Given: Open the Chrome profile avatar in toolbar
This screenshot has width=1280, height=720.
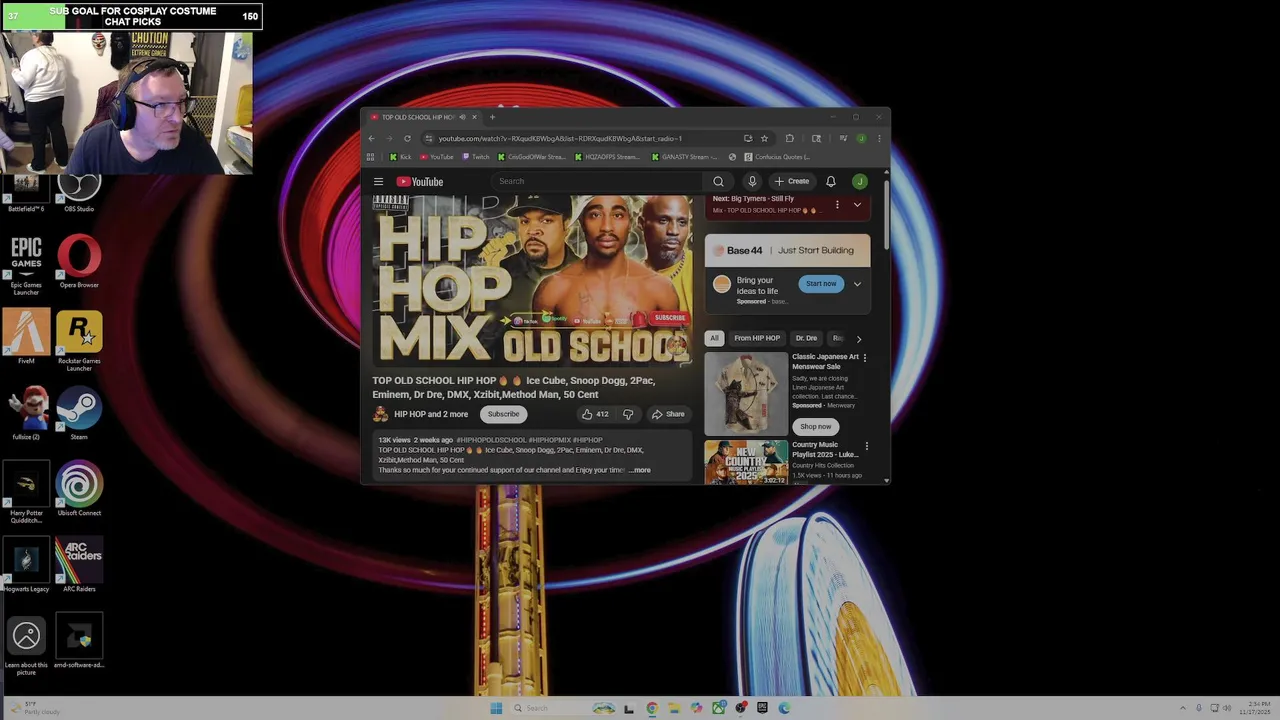Looking at the screenshot, I should pos(861,138).
